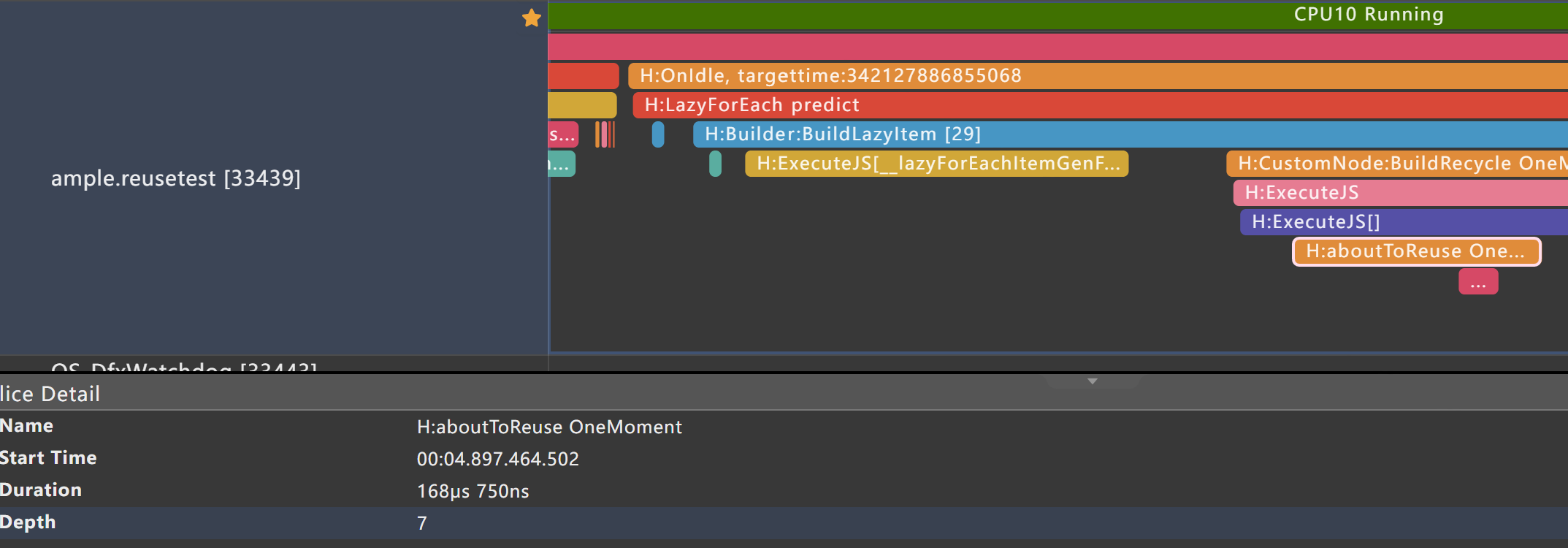Toggle the favorite star on ample.reusetest row

tap(532, 18)
